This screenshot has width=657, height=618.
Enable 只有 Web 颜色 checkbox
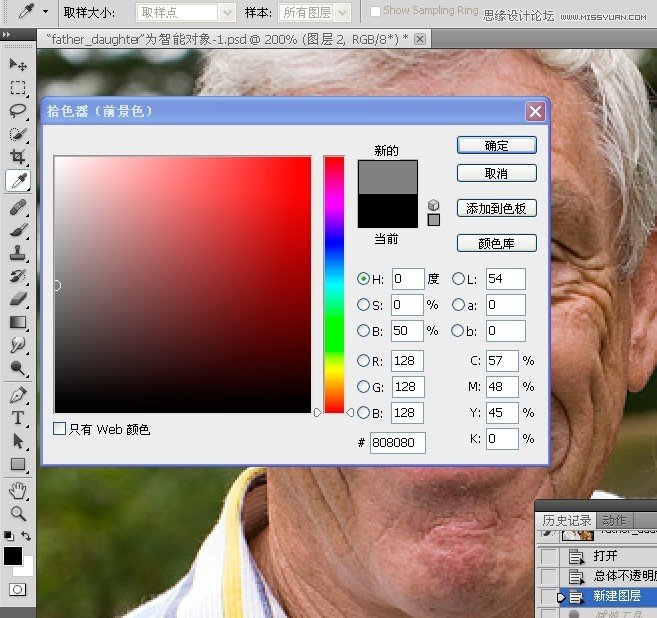(x=59, y=428)
